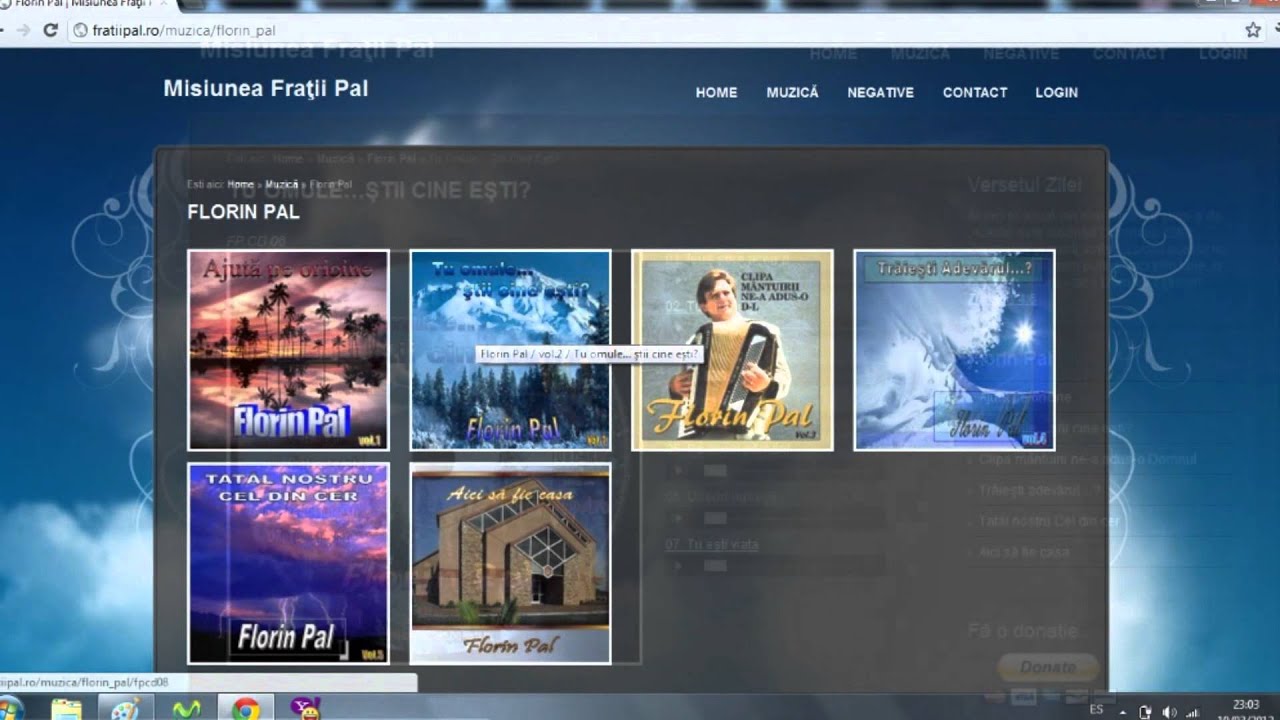Follow the Home breadcrumb link
The image size is (1280, 720).
pyautogui.click(x=240, y=185)
